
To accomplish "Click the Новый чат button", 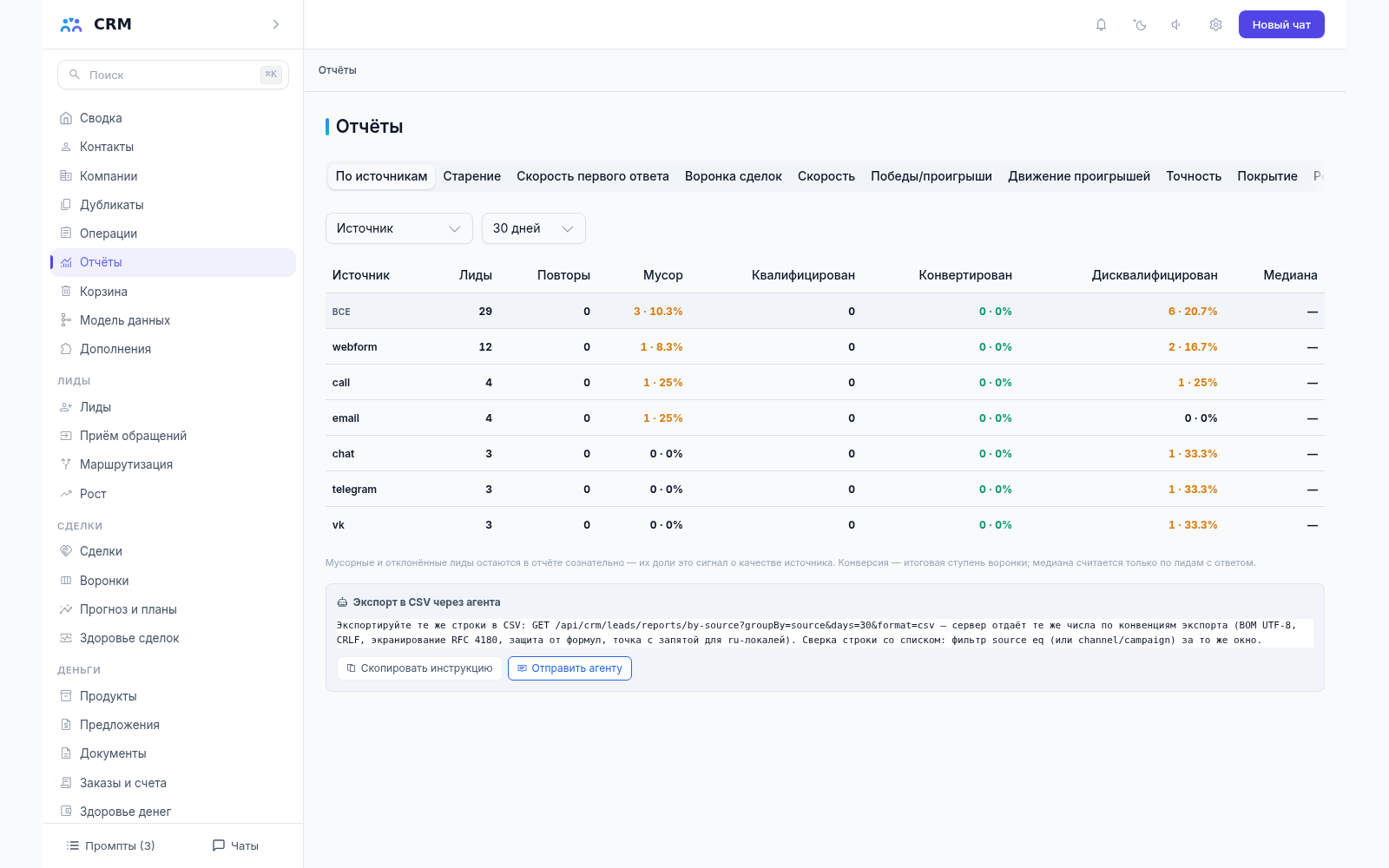I will click(x=1281, y=24).
